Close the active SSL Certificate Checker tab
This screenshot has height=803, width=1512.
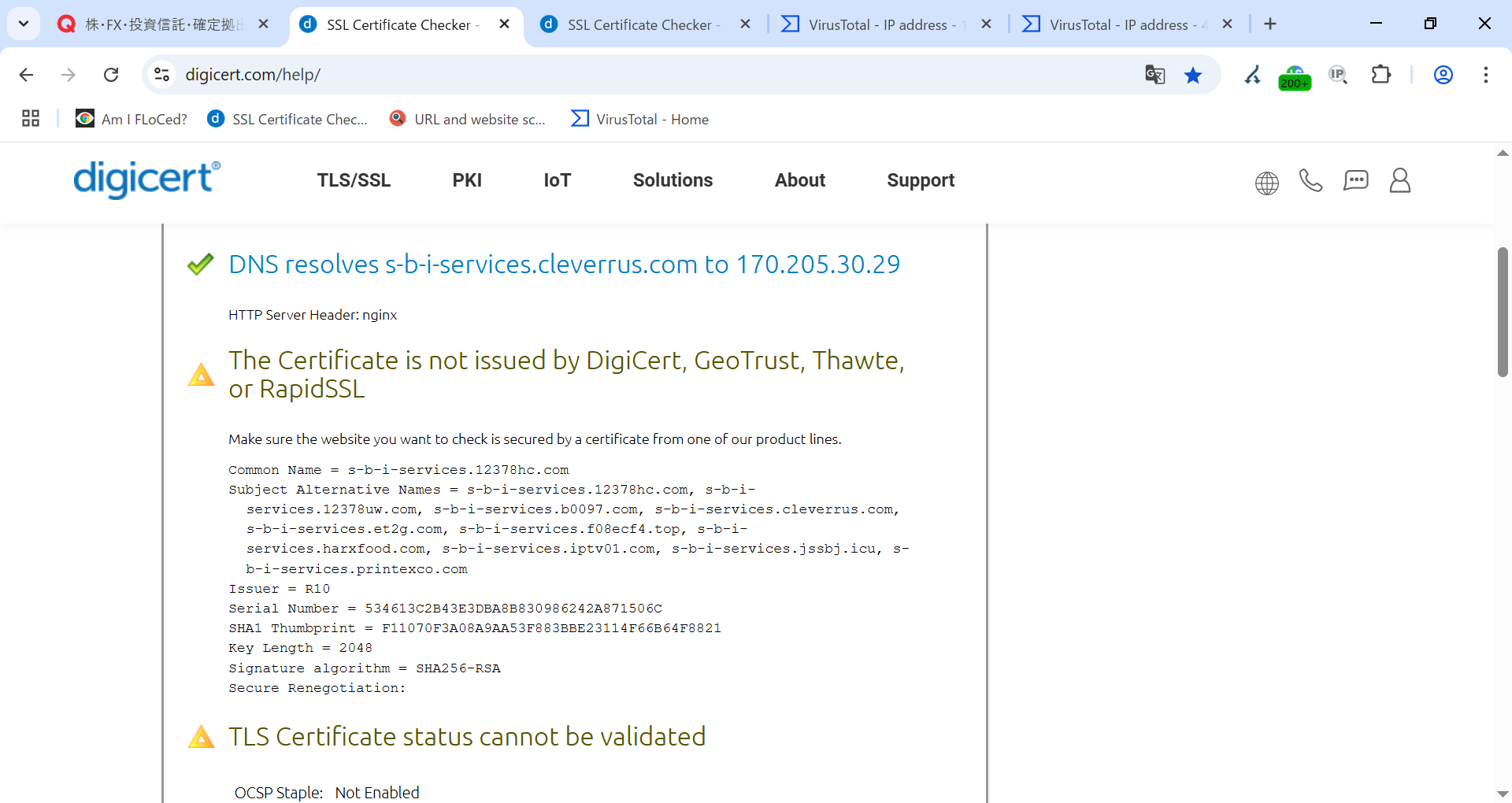point(505,24)
